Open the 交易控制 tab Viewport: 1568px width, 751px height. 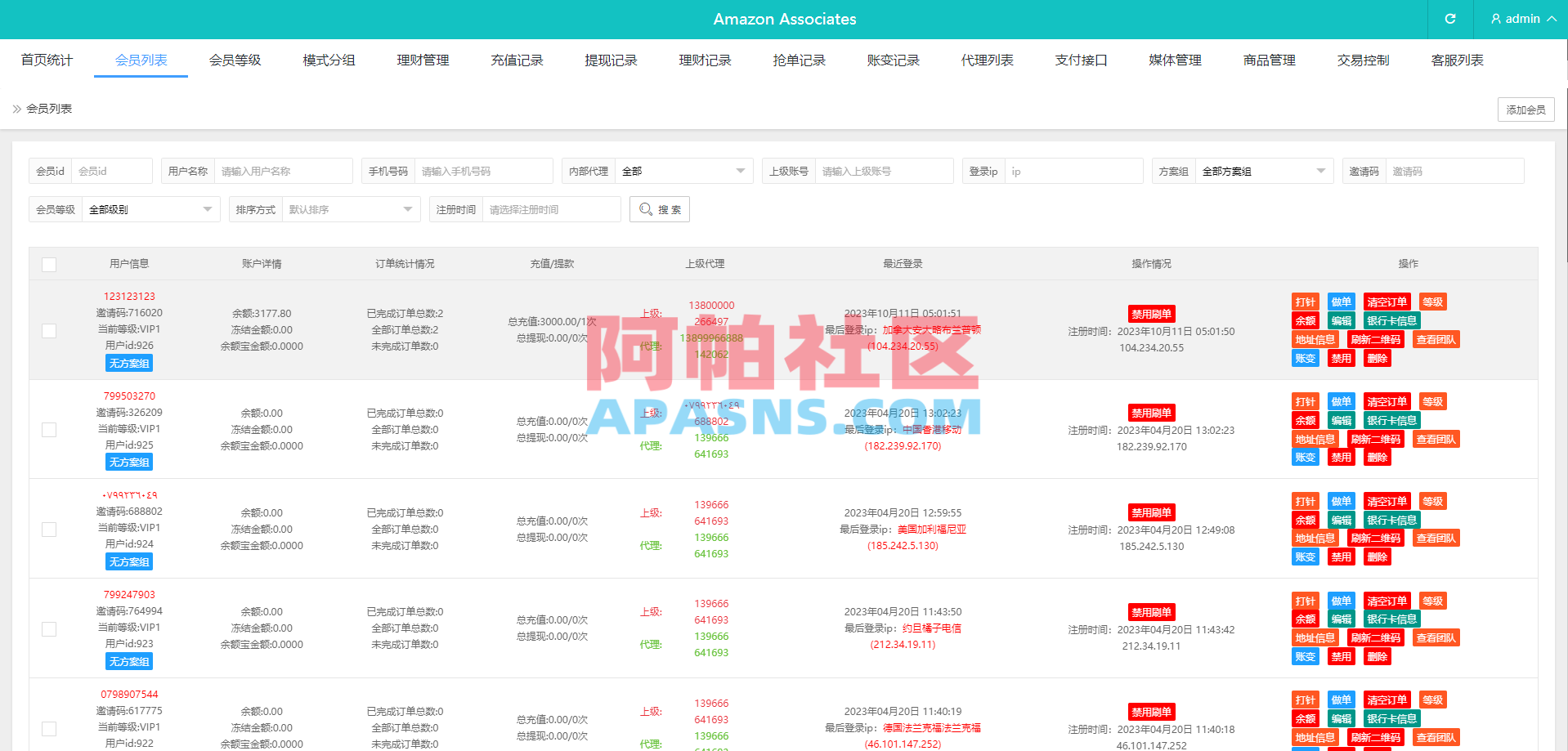(1362, 59)
